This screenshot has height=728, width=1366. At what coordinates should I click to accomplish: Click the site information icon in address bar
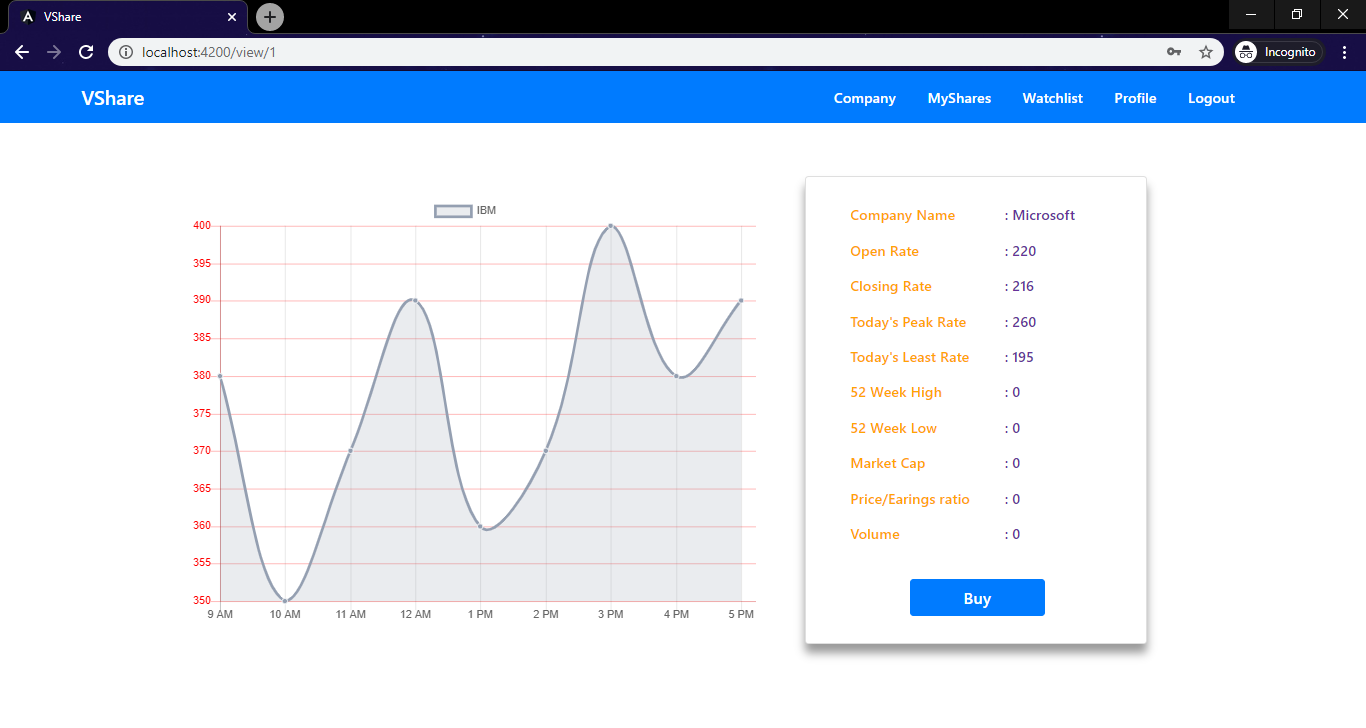click(126, 52)
